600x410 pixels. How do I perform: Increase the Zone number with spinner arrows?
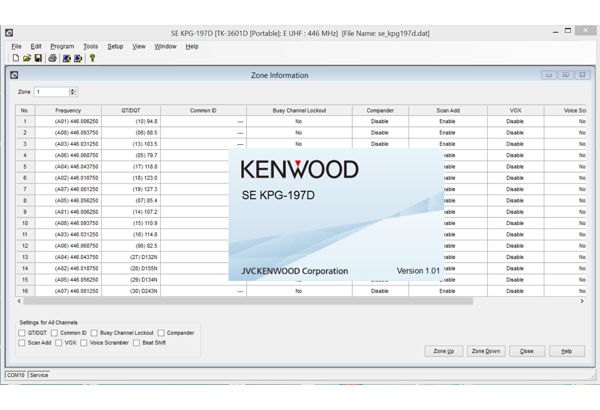click(72, 90)
